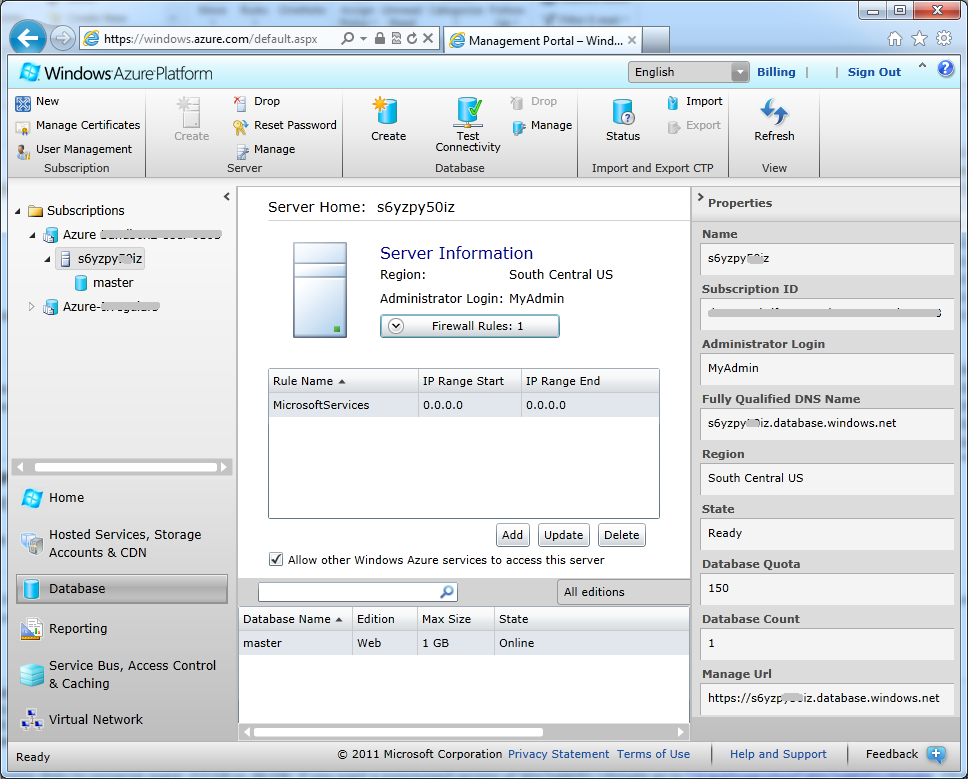Sort by Database Name column header
The height and width of the screenshot is (779, 968).
[295, 619]
